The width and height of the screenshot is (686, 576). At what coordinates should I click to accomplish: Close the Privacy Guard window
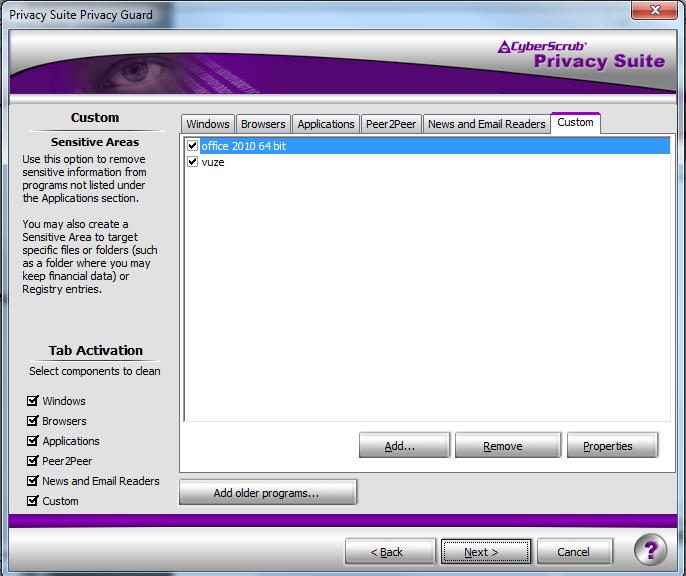(654, 10)
